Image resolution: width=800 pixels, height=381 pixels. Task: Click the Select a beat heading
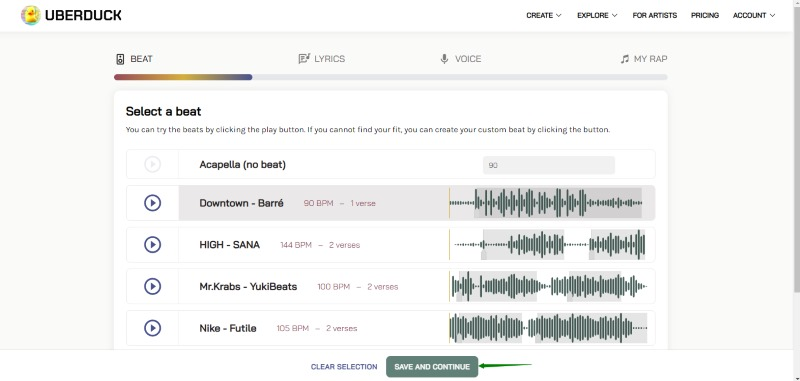[x=163, y=112]
